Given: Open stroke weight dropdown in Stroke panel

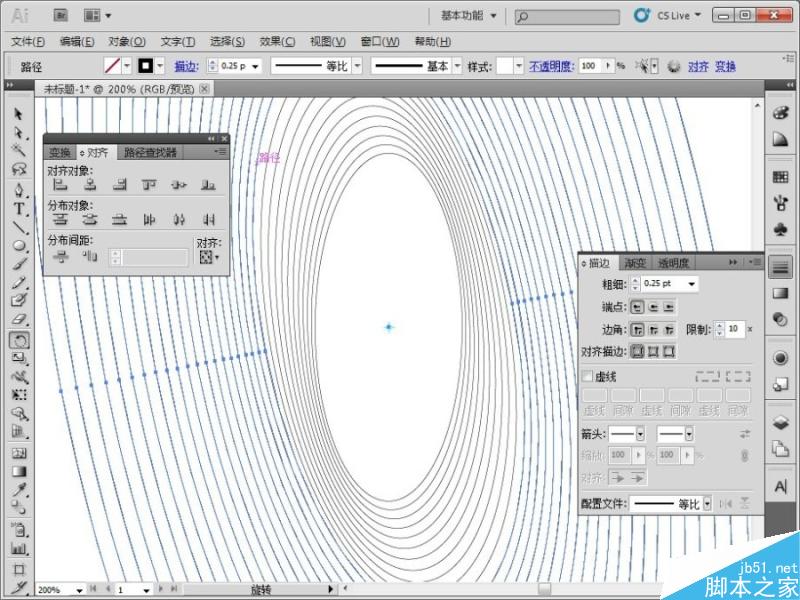Looking at the screenshot, I should point(691,284).
